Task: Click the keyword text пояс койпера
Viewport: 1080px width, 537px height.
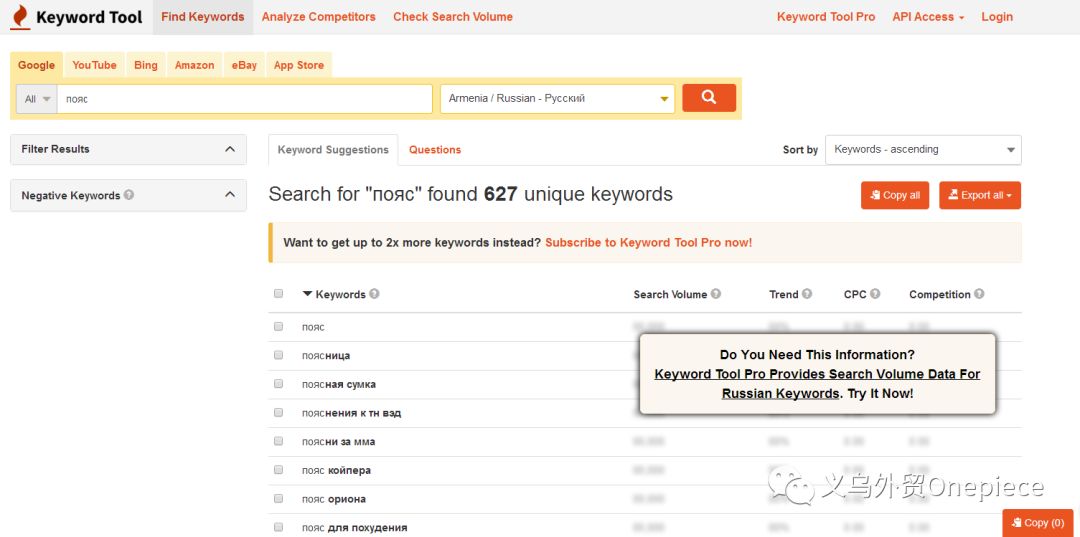Action: click(x=336, y=470)
